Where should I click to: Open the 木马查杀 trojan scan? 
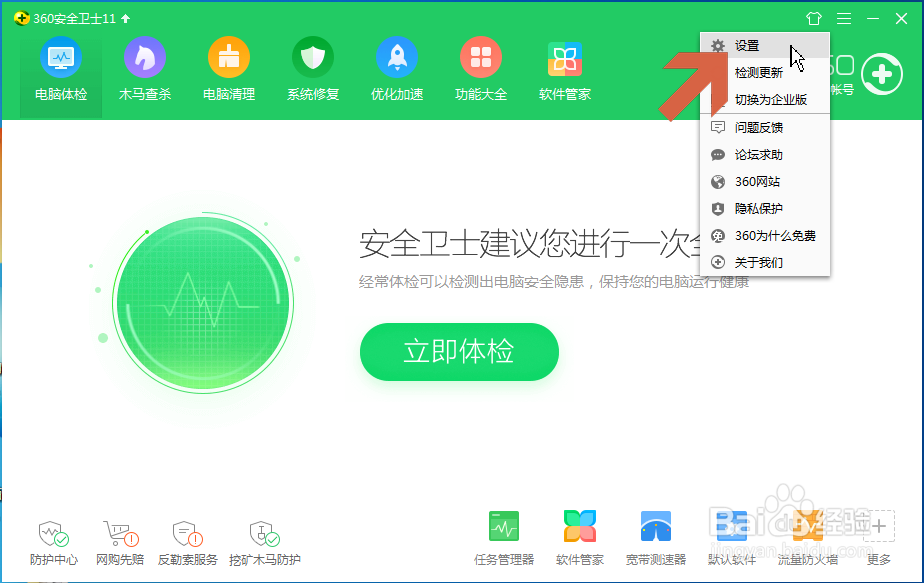tap(145, 71)
